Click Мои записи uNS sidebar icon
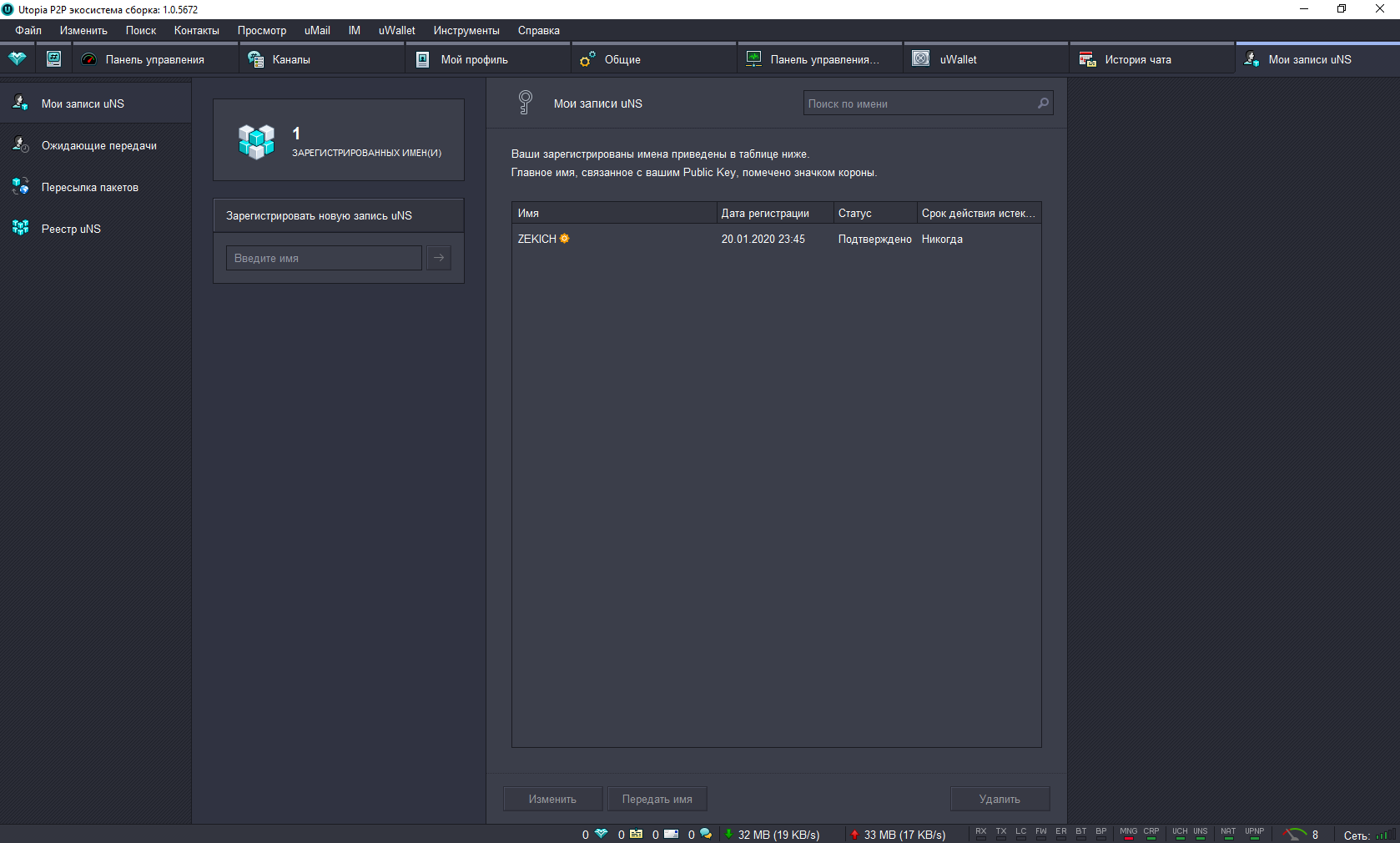Image resolution: width=1400 pixels, height=843 pixels. pyautogui.click(x=20, y=103)
